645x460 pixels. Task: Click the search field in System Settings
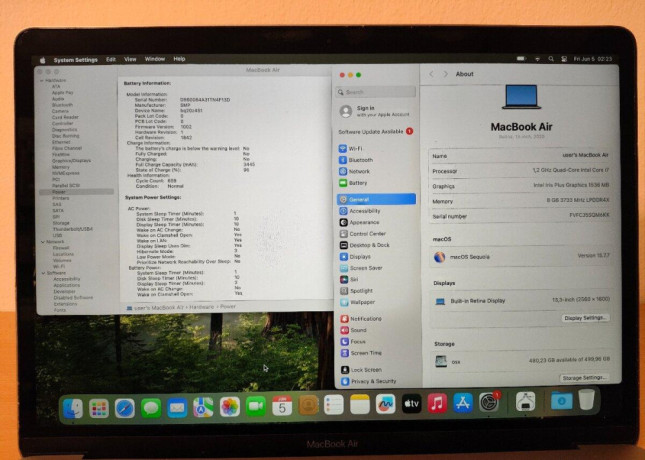[x=376, y=92]
